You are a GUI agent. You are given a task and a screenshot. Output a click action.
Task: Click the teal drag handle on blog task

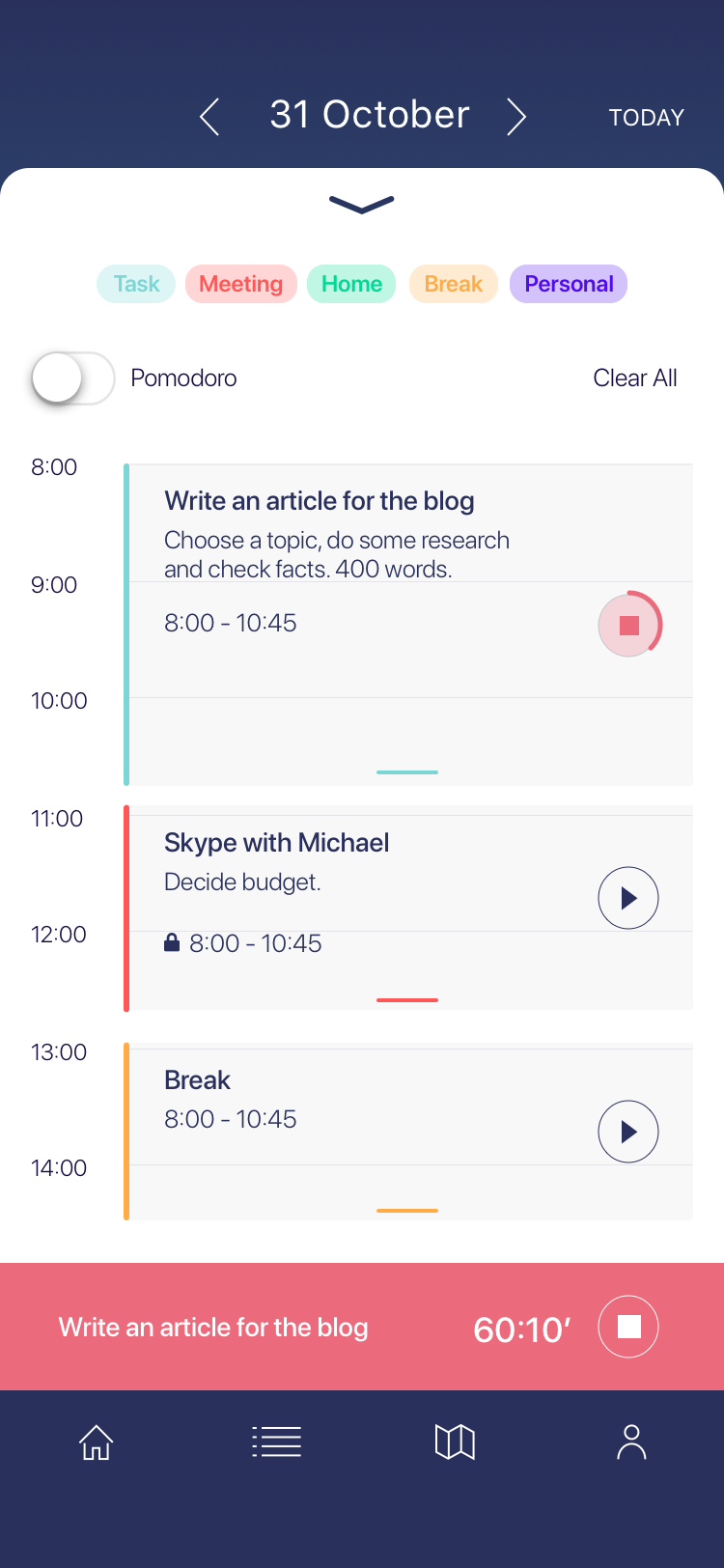click(x=407, y=772)
